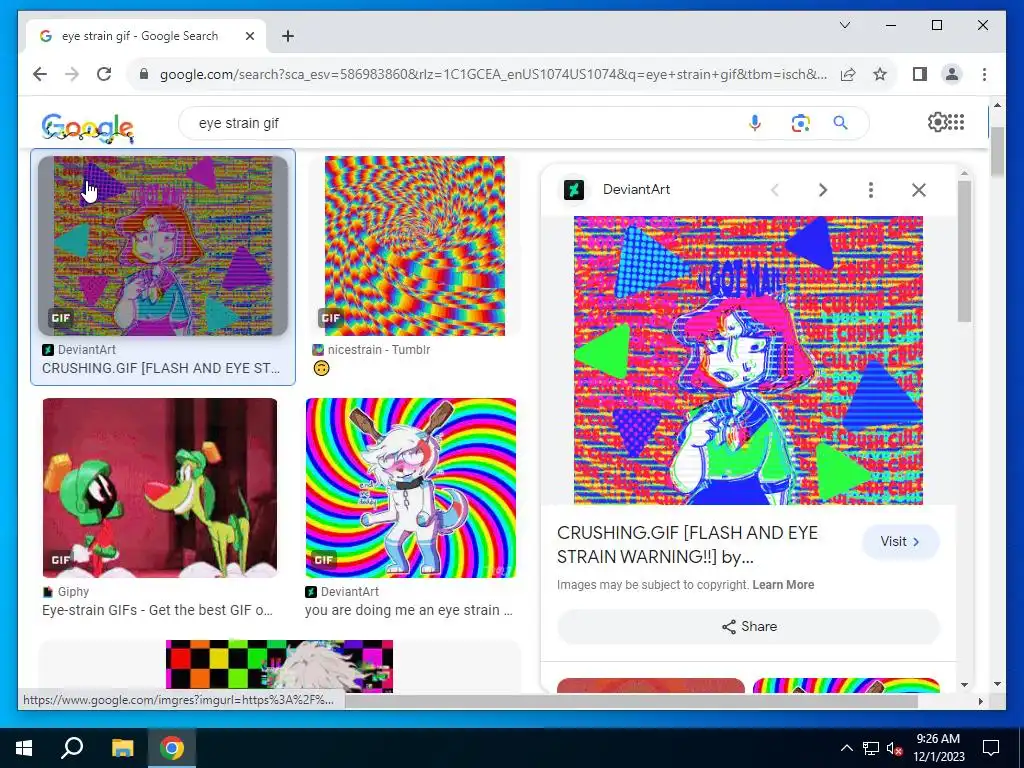1024x768 pixels.
Task: Open the checkered partially visible thumbnail
Action: (280, 665)
